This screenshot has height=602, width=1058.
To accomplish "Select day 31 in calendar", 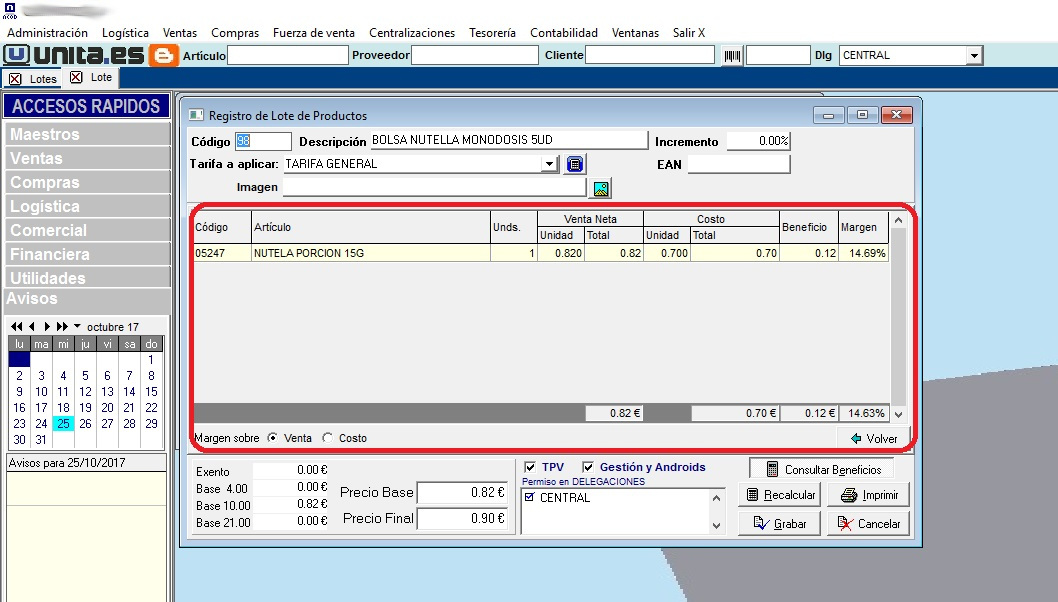I will coord(41,439).
